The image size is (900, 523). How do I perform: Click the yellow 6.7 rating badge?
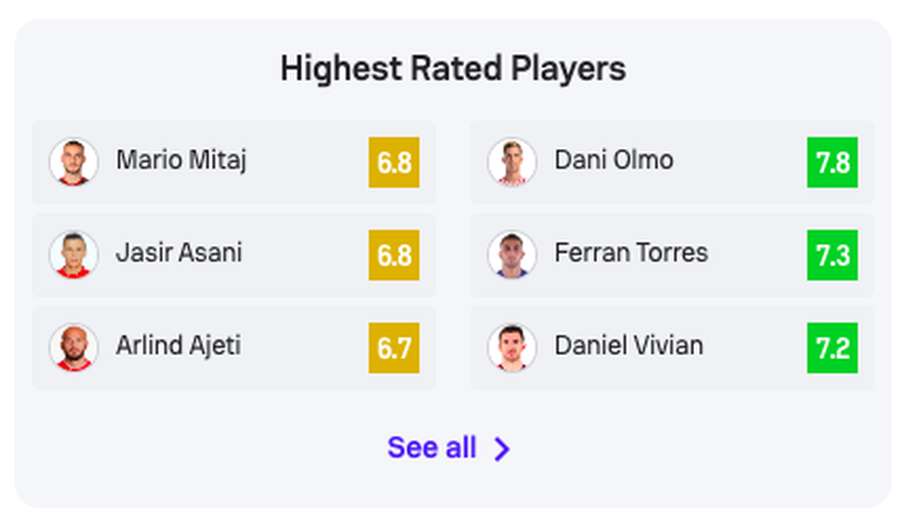coord(394,348)
